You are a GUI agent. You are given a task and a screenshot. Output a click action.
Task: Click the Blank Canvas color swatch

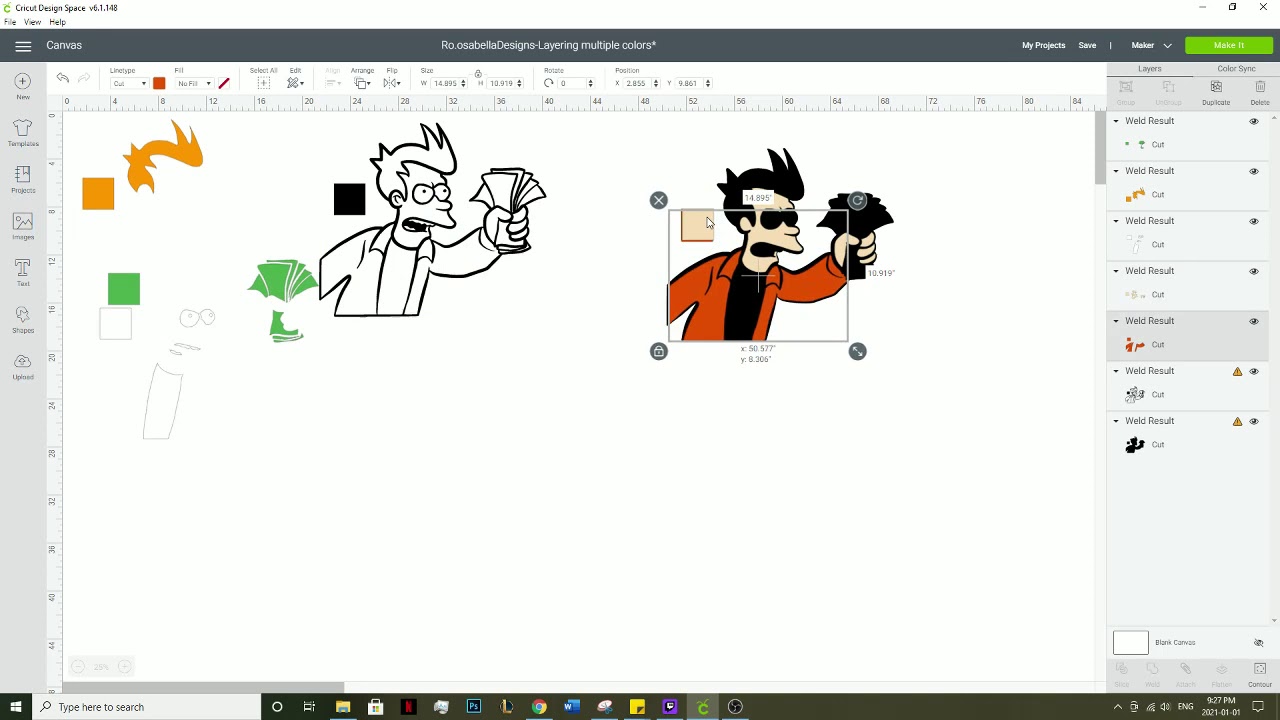(1131, 643)
